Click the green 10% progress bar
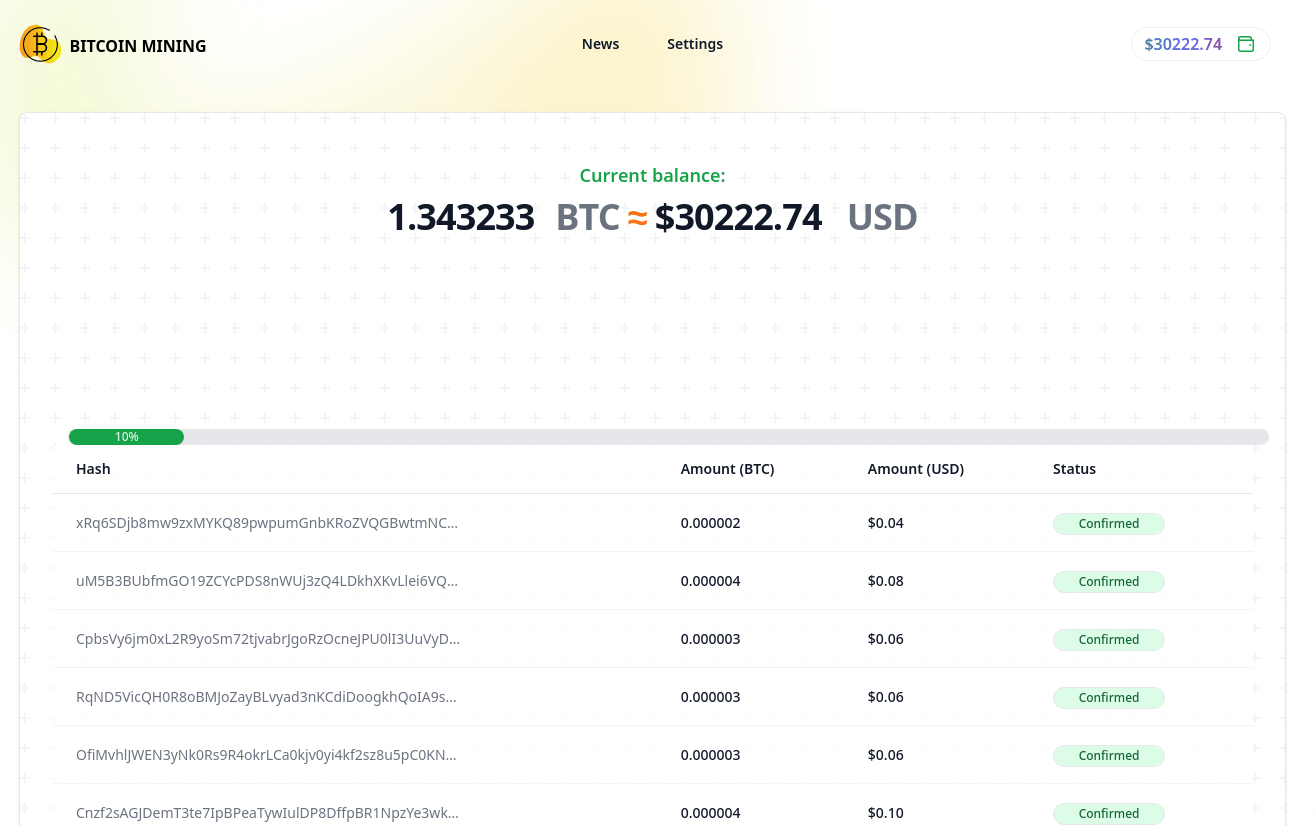The image size is (1316, 826). point(126,437)
